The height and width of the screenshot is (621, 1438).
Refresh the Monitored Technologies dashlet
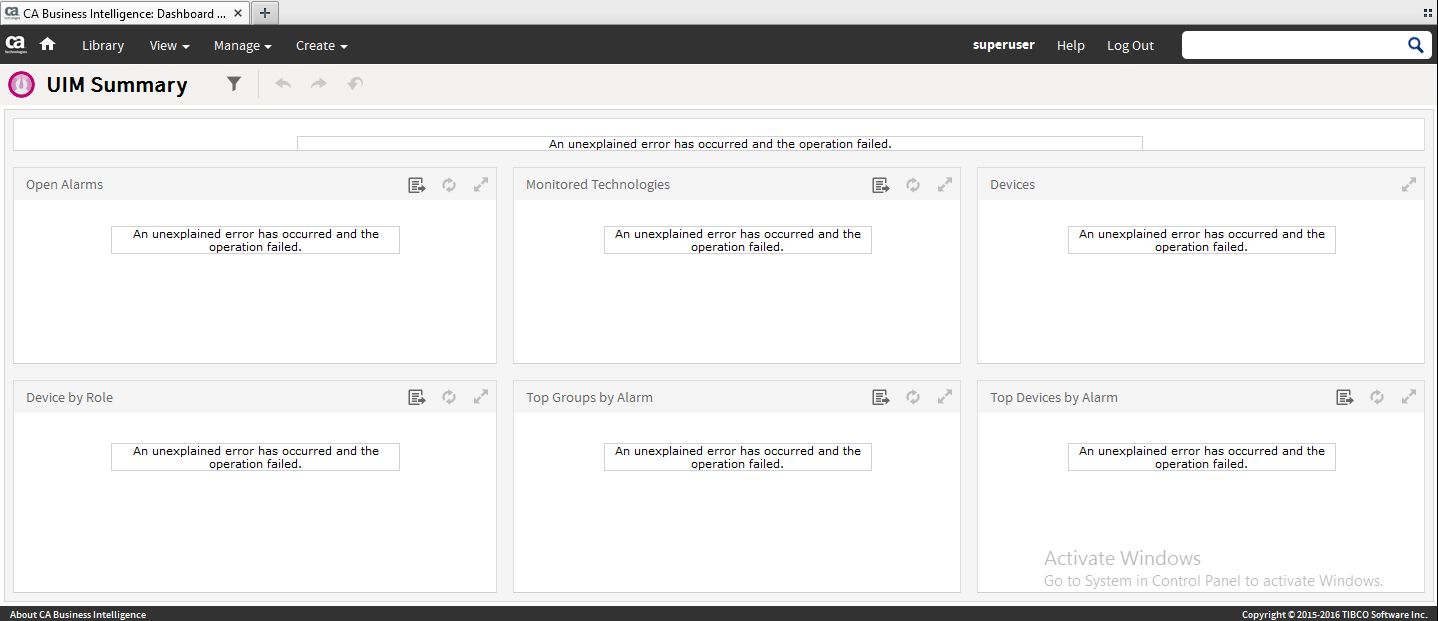tap(913, 185)
